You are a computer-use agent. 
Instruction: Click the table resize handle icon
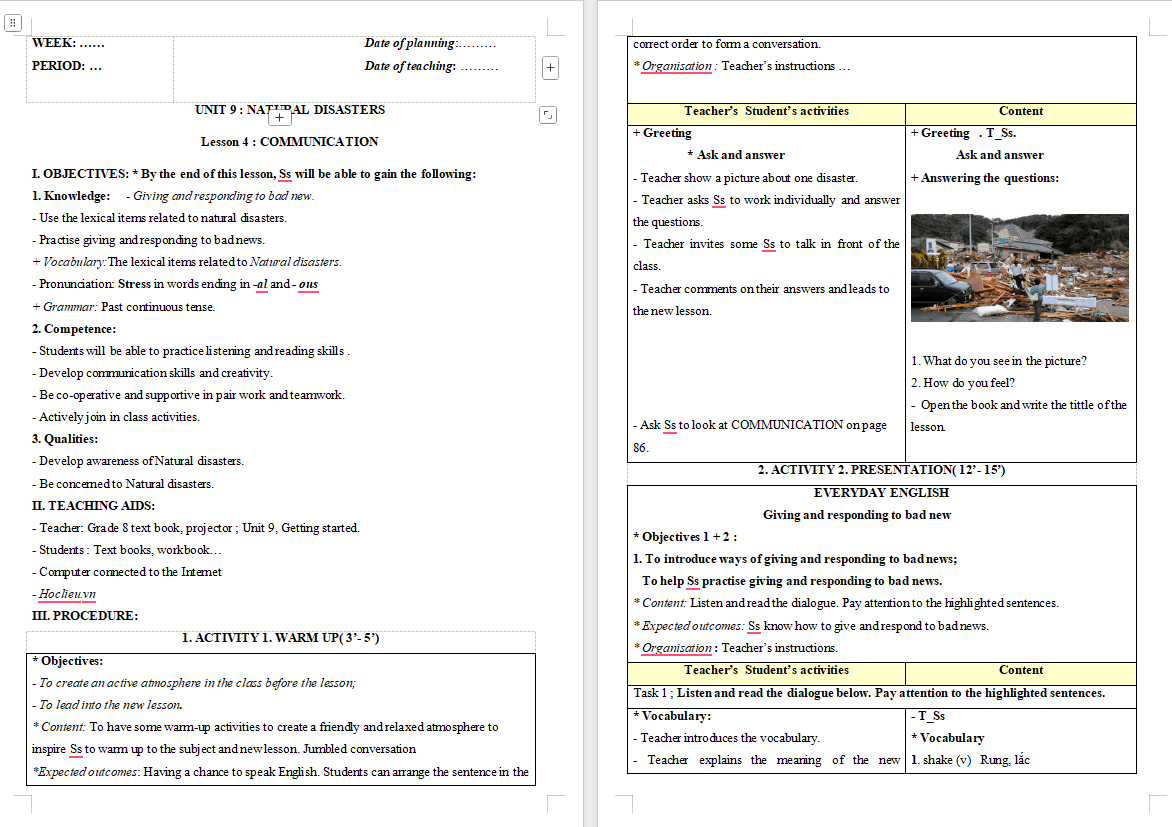547,115
